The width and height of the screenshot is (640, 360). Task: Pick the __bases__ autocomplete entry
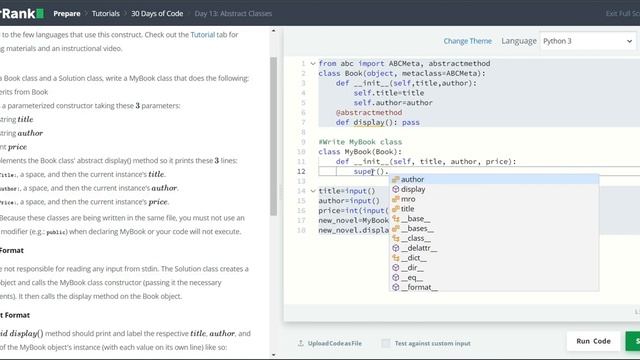(494, 228)
